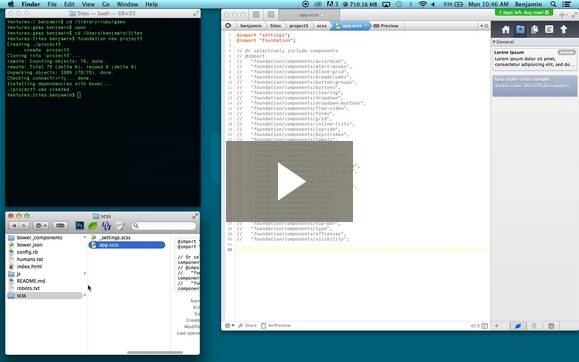This screenshot has height=362, width=579.
Task: Open the gear action dropdown in Finder toolbar
Action: [x=40, y=225]
